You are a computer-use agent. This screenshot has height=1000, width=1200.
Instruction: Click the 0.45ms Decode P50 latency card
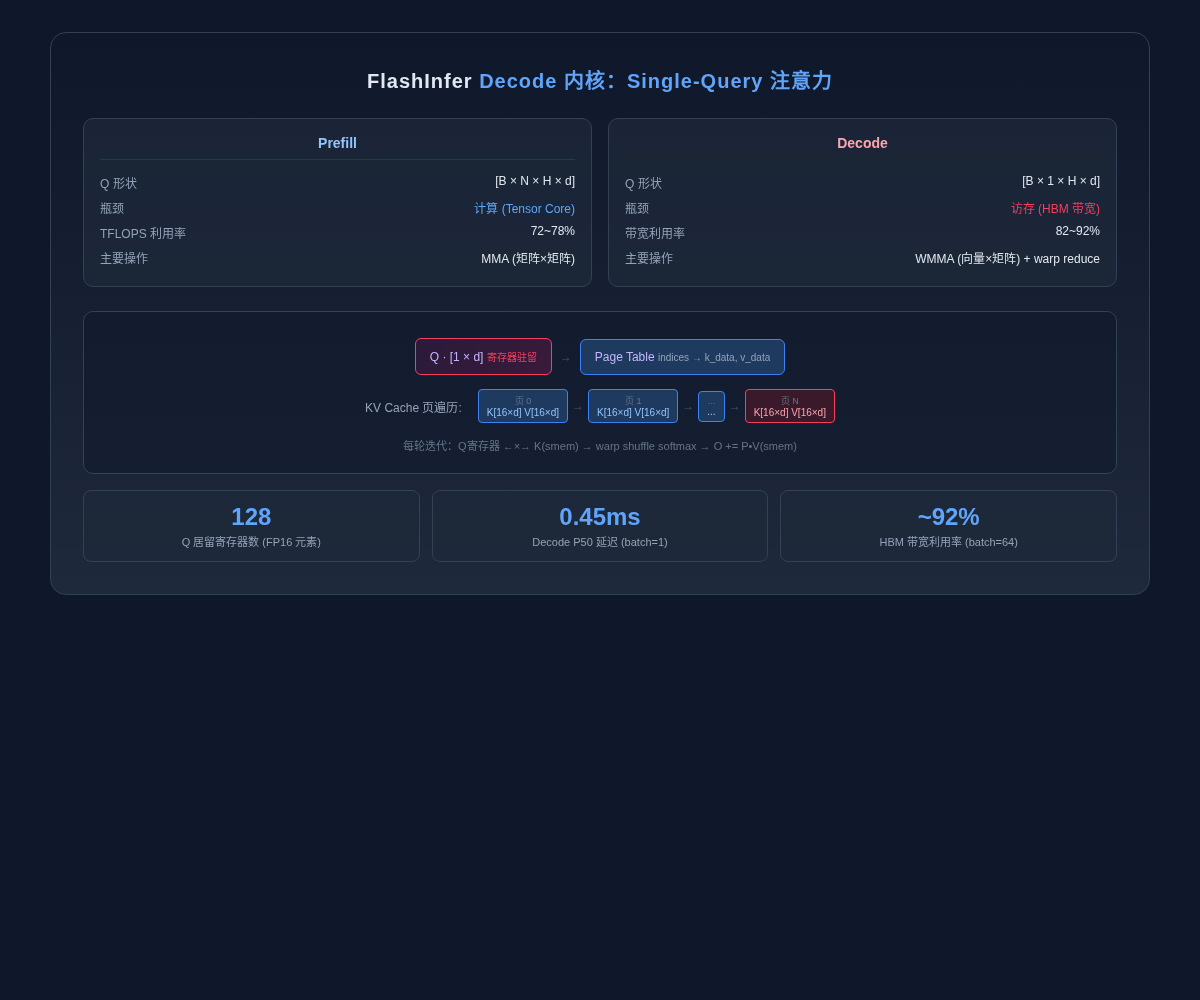pos(600,526)
